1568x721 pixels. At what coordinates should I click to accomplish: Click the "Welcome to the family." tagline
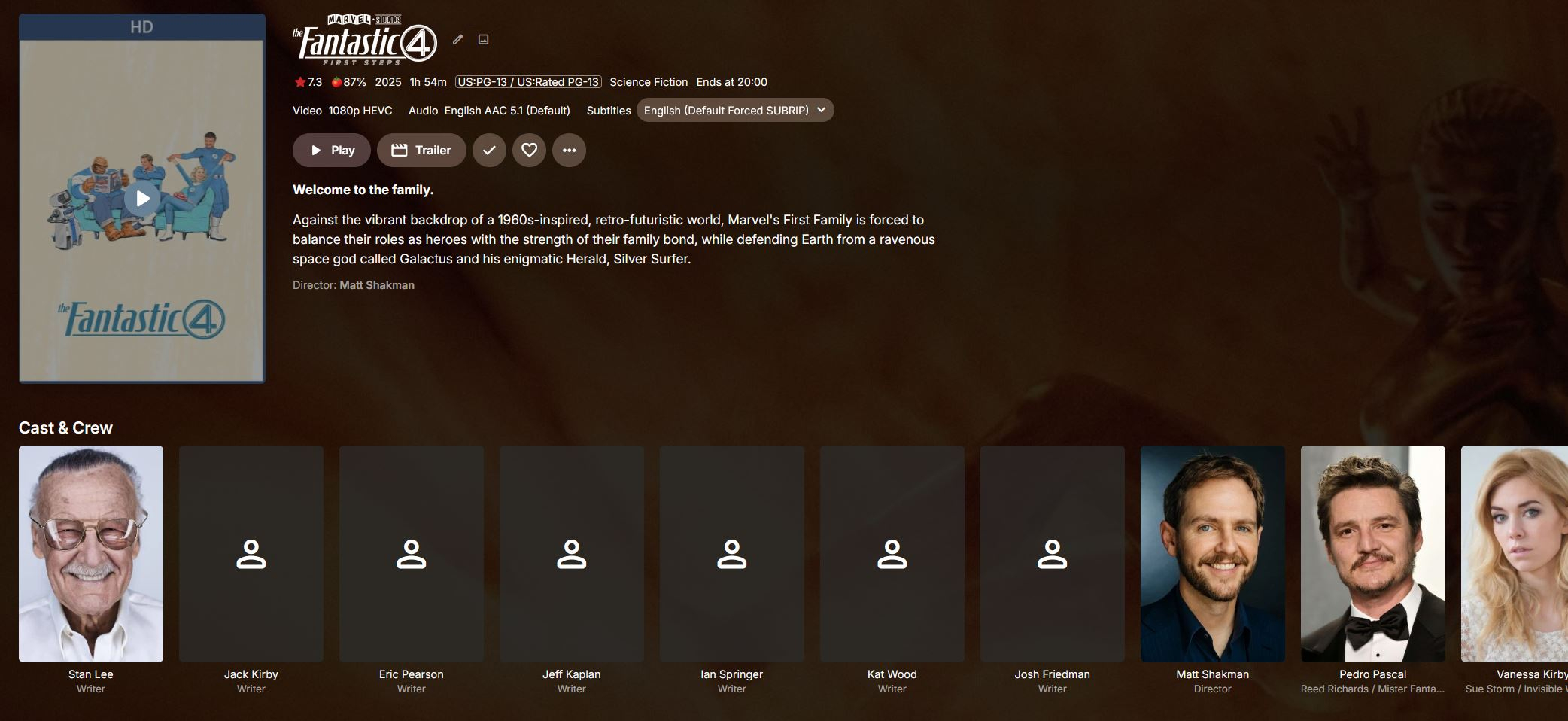coord(363,190)
